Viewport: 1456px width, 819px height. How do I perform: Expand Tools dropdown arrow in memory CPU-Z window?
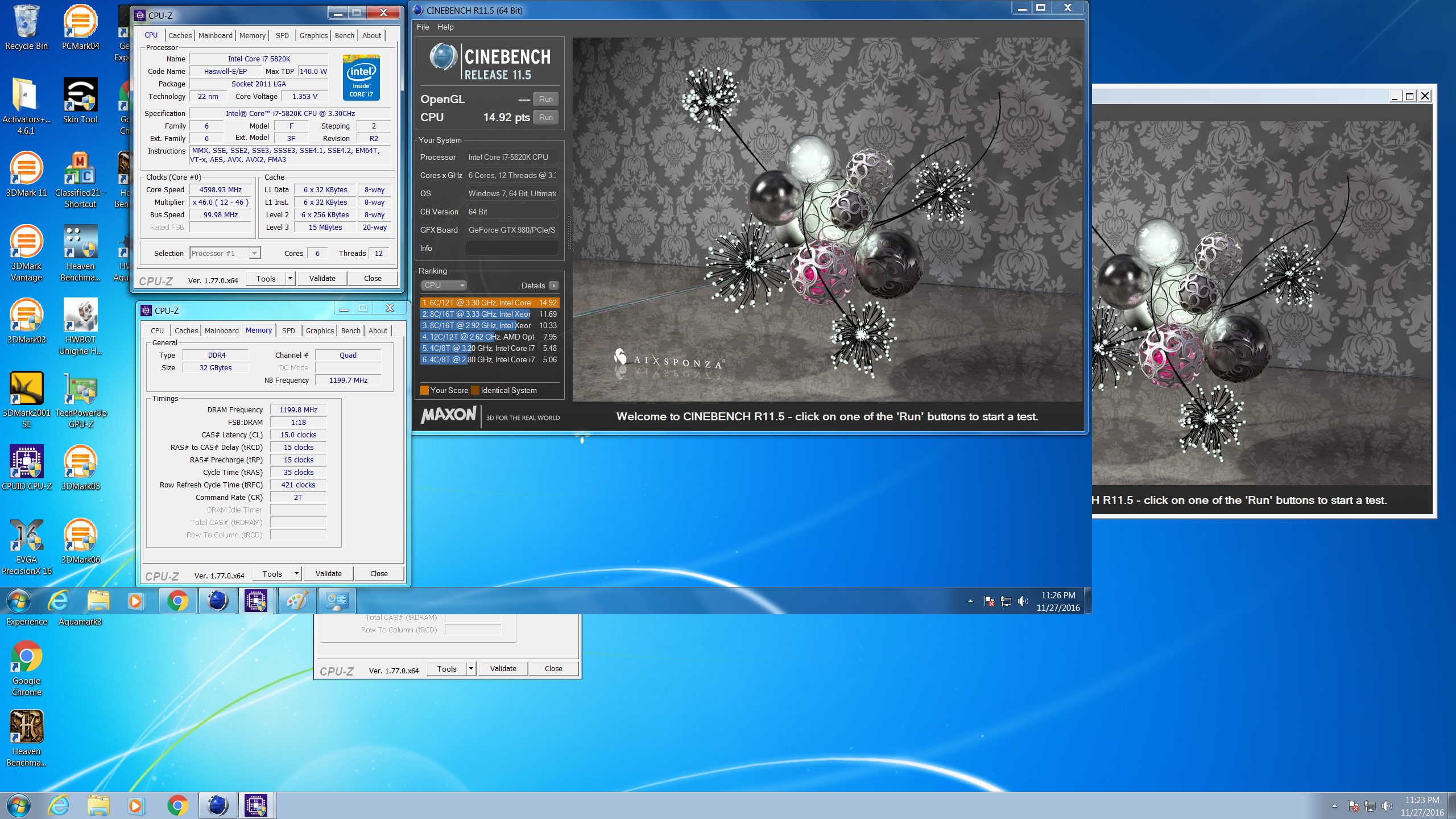tap(296, 573)
